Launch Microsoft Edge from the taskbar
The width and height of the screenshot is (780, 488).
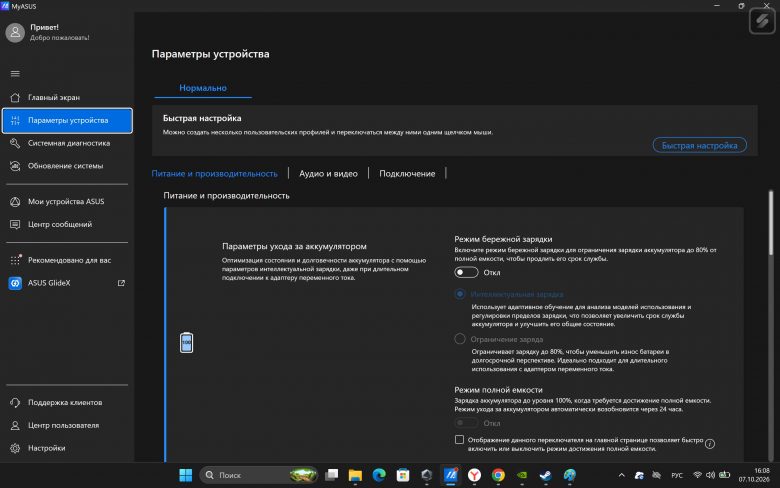pos(379,476)
